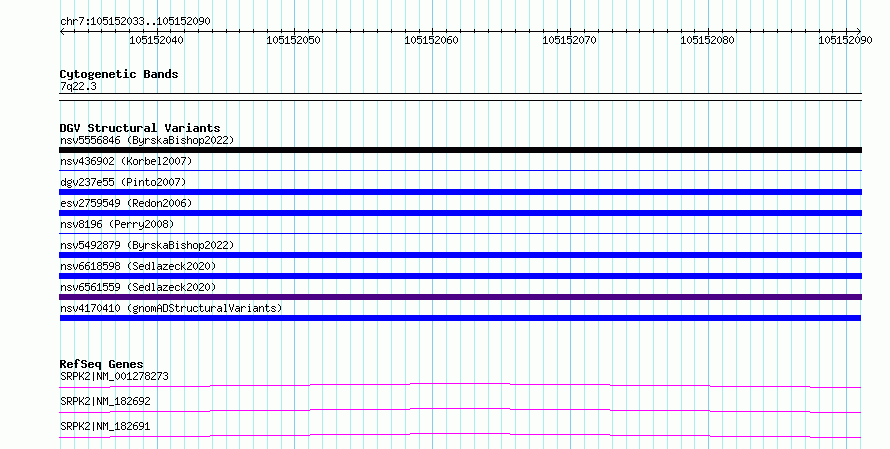Click the blue esv2759549 variant bar
Image resolution: width=890 pixels, height=449 pixels.
point(460,213)
